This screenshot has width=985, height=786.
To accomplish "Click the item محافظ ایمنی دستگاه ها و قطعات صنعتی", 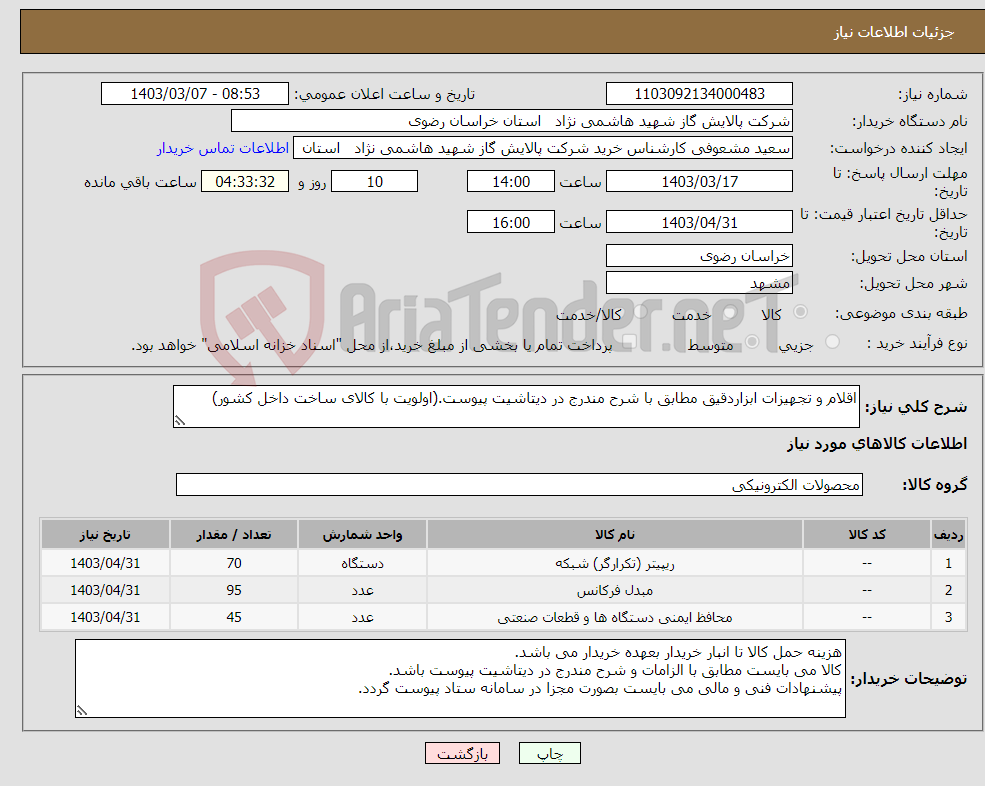I will (x=614, y=618).
